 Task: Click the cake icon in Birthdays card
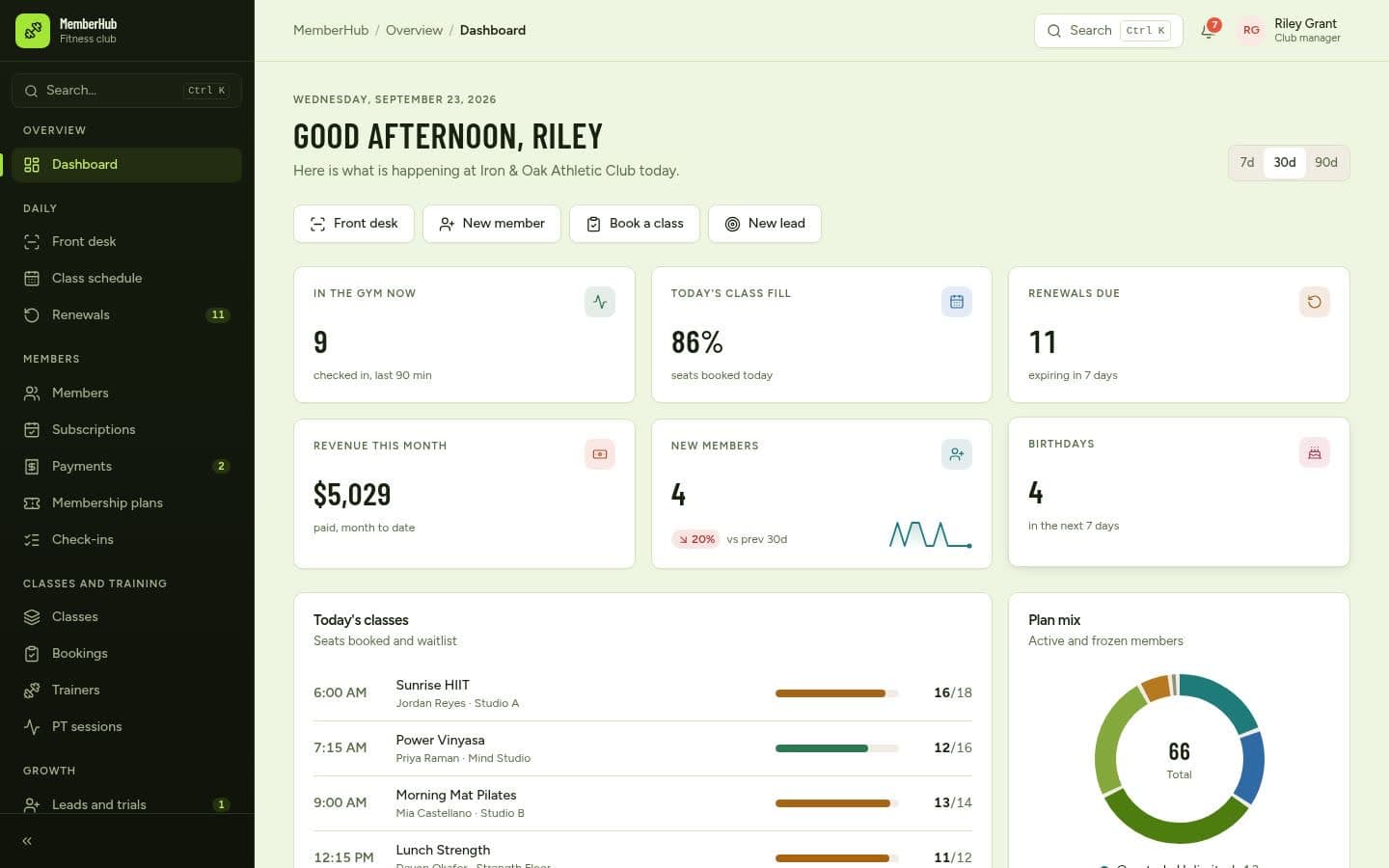(x=1315, y=452)
